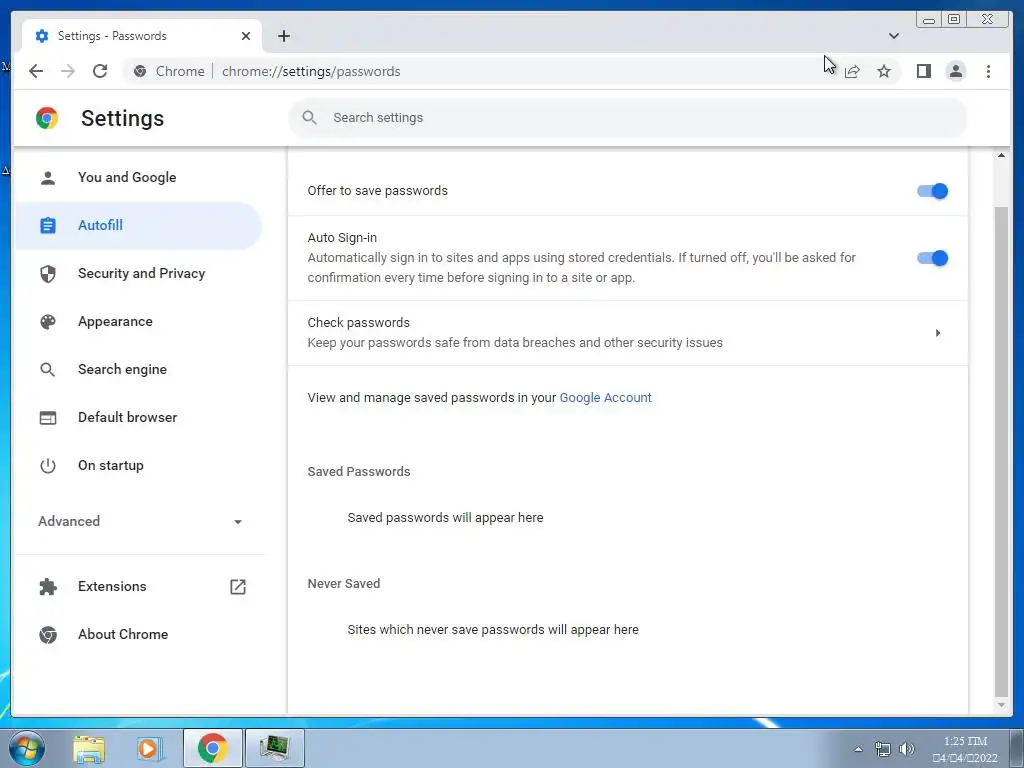Viewport: 1024px width, 768px height.
Task: Click the power icon for On startup
Action: (x=48, y=466)
